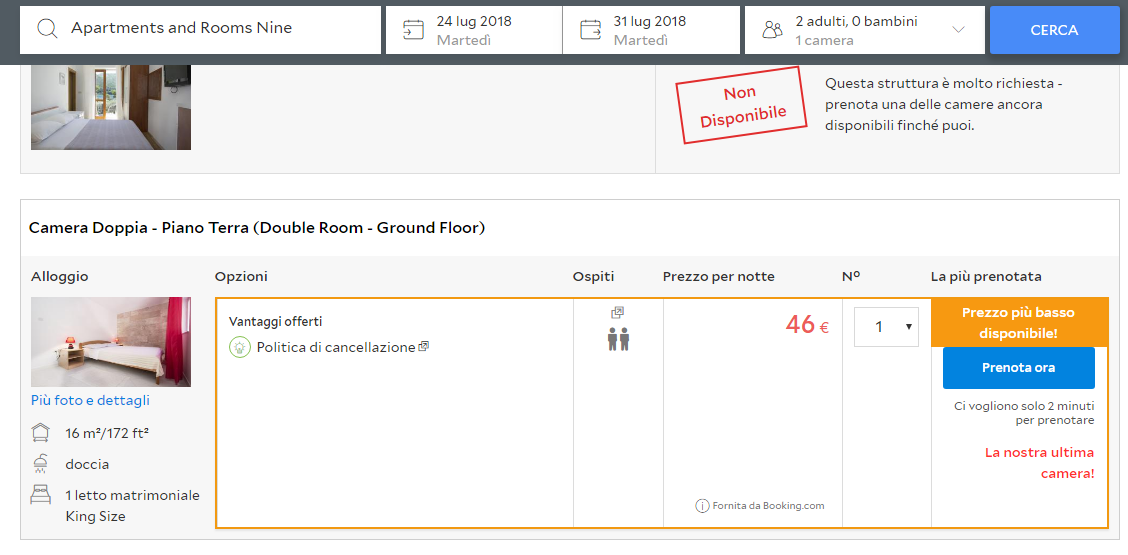
Task: Click the popup icon above guest figures
Action: pos(618,313)
